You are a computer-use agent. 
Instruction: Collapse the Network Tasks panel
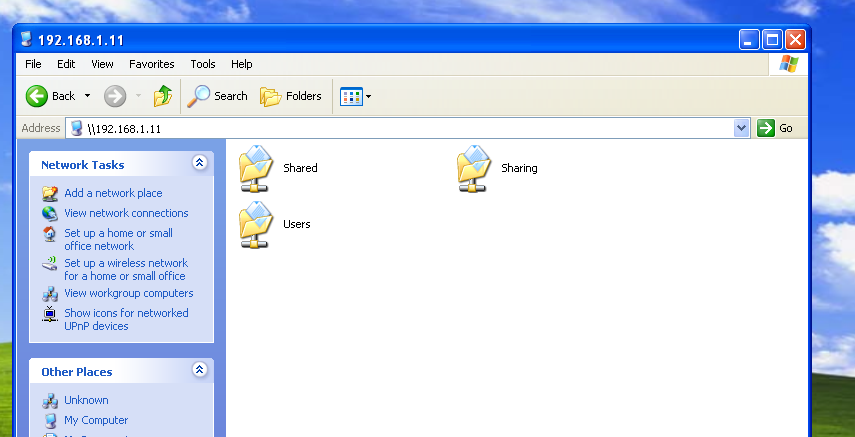pyautogui.click(x=200, y=163)
